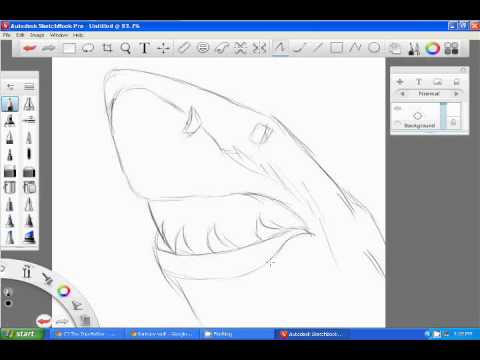This screenshot has width=480, height=360.
Task: Select the blue-tinted brush in palette
Action: click(29, 236)
